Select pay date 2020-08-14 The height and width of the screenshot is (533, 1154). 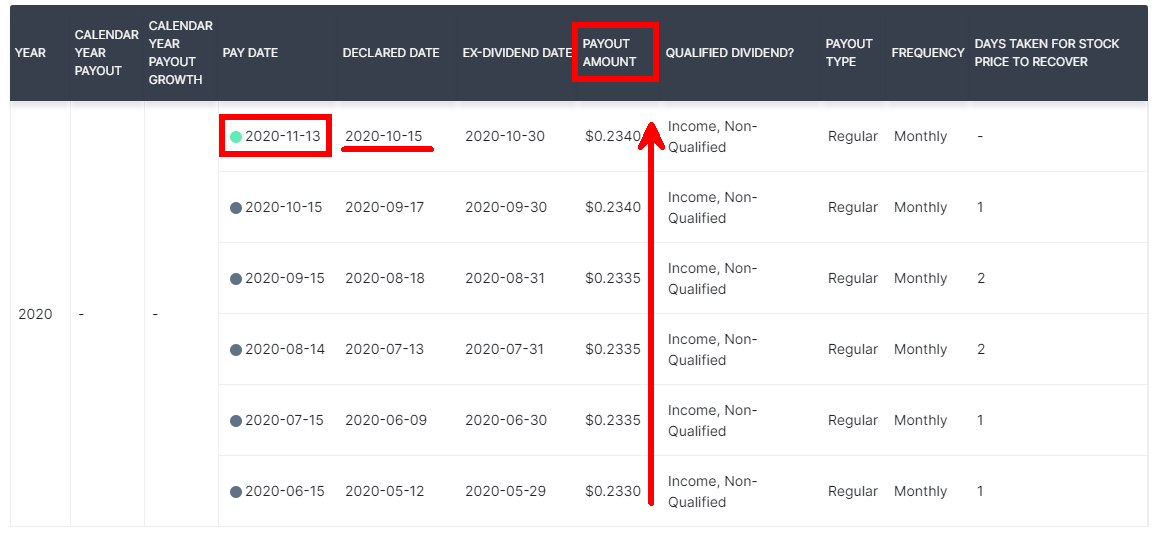coord(285,349)
